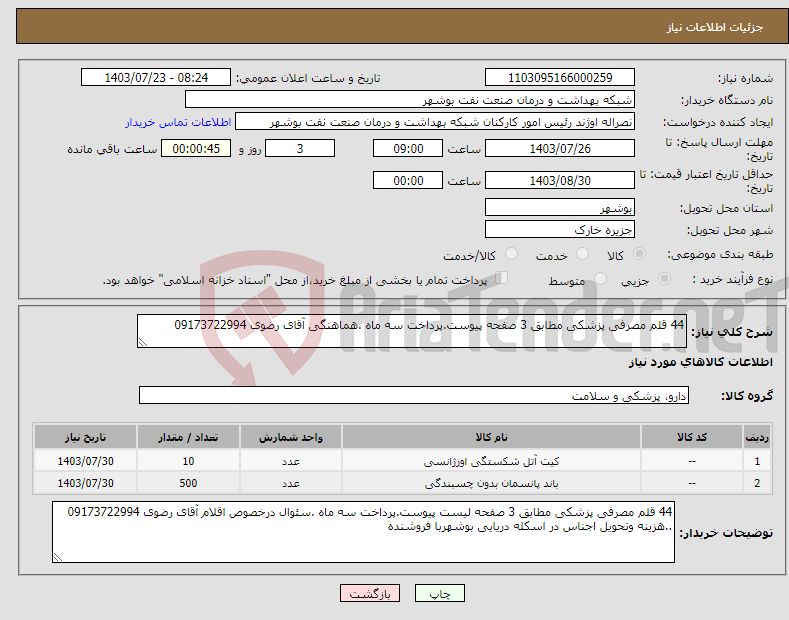Click the announcement date field 1403/07/23 - 08:24

[156, 78]
